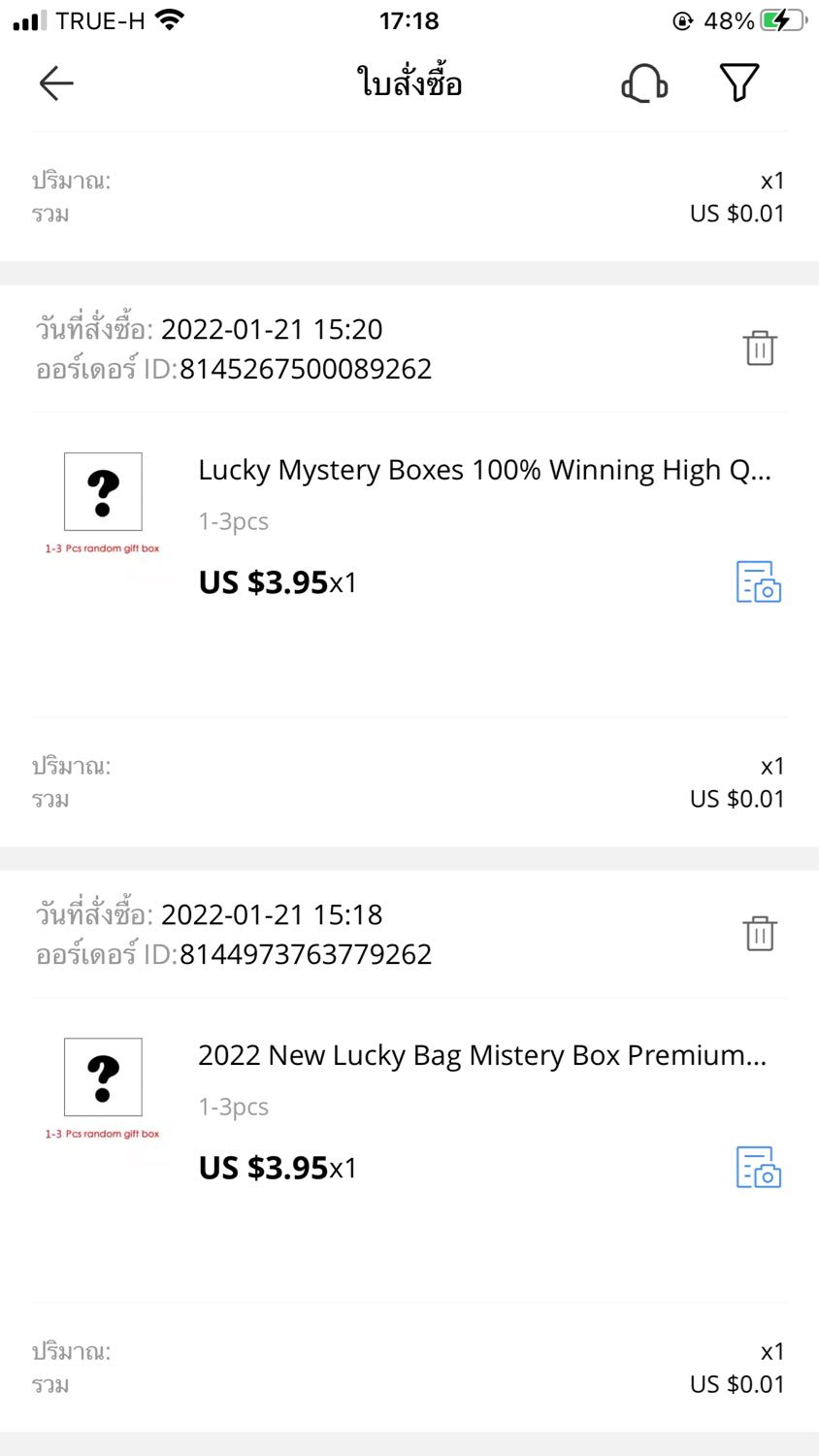Open 2022 New Lucky Bag product thumbnail
The width and height of the screenshot is (819, 1456).
pyautogui.click(x=103, y=1089)
